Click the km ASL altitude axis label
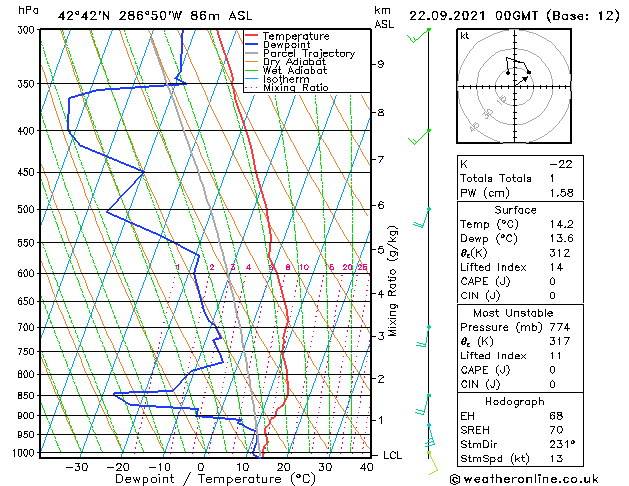This screenshot has height=486, width=629. (384, 17)
